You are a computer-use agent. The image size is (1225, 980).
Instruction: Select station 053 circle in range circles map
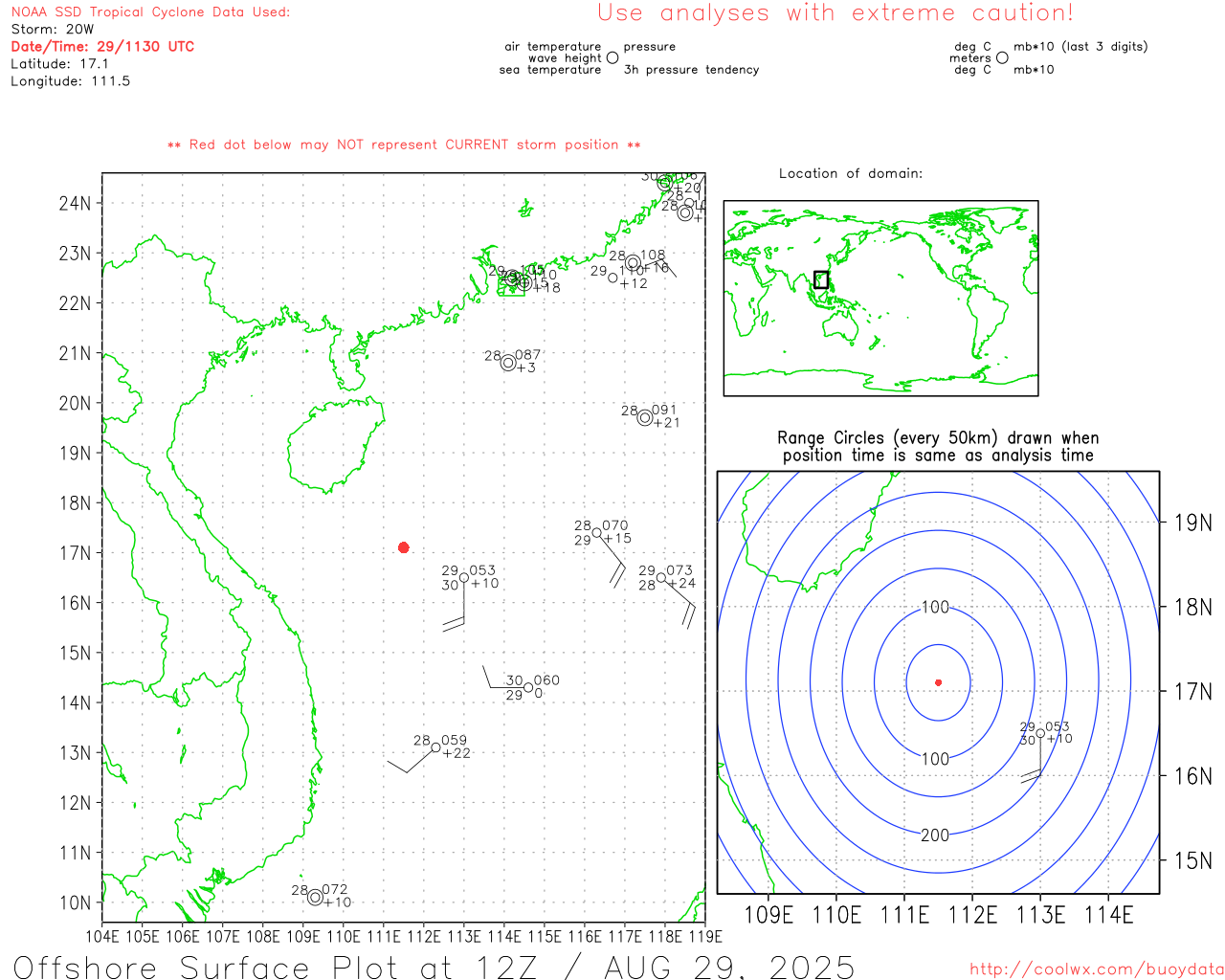(x=1040, y=734)
